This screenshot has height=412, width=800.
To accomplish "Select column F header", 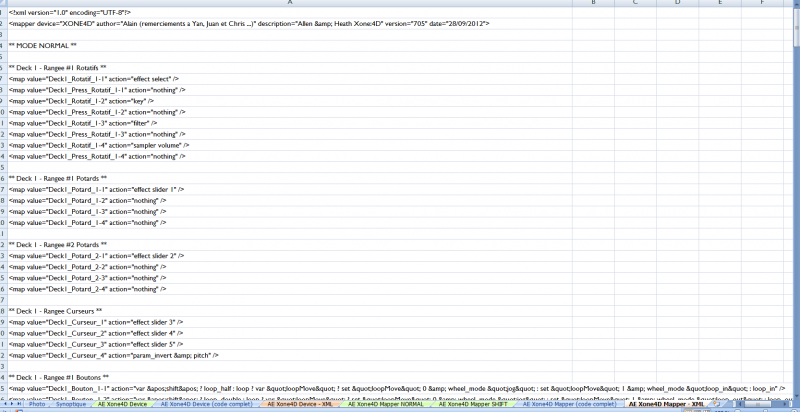I will pyautogui.click(x=760, y=4).
